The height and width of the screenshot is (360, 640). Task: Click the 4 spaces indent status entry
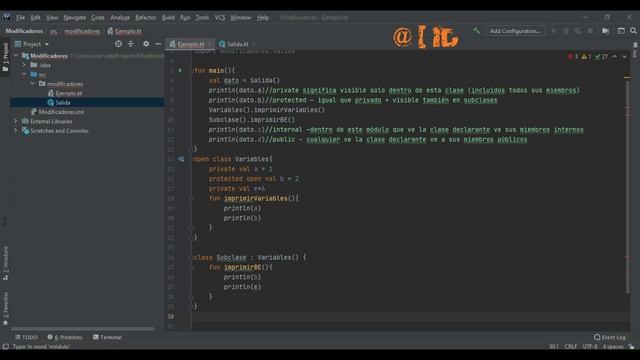pos(613,347)
